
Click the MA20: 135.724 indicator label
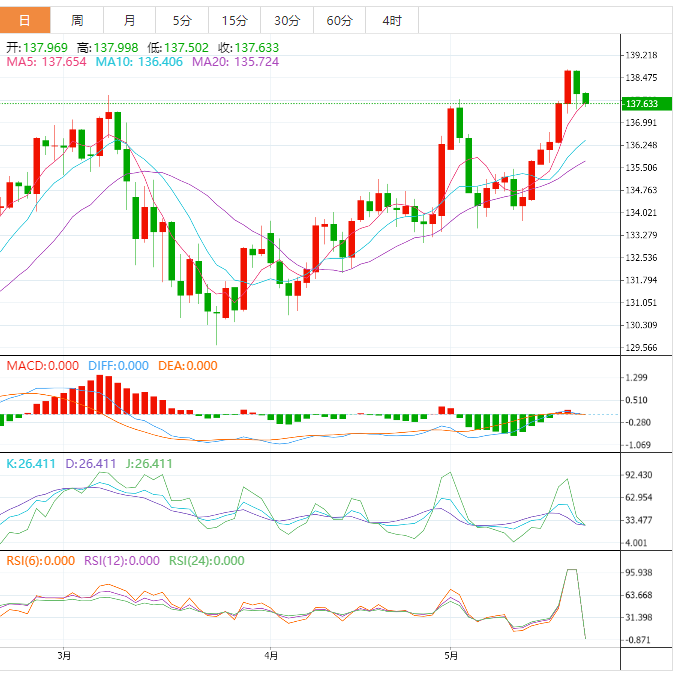(x=235, y=62)
